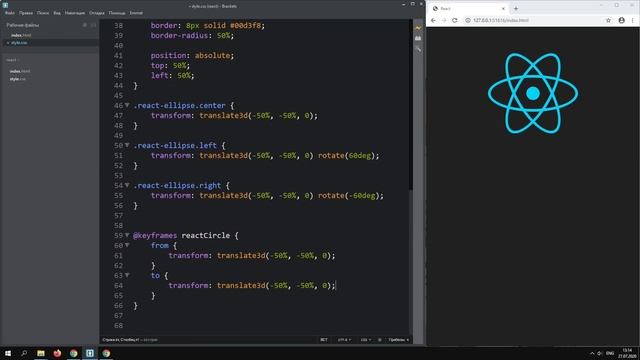Close the React tab in Chrome
This screenshot has height=360, width=640.
click(503, 9)
